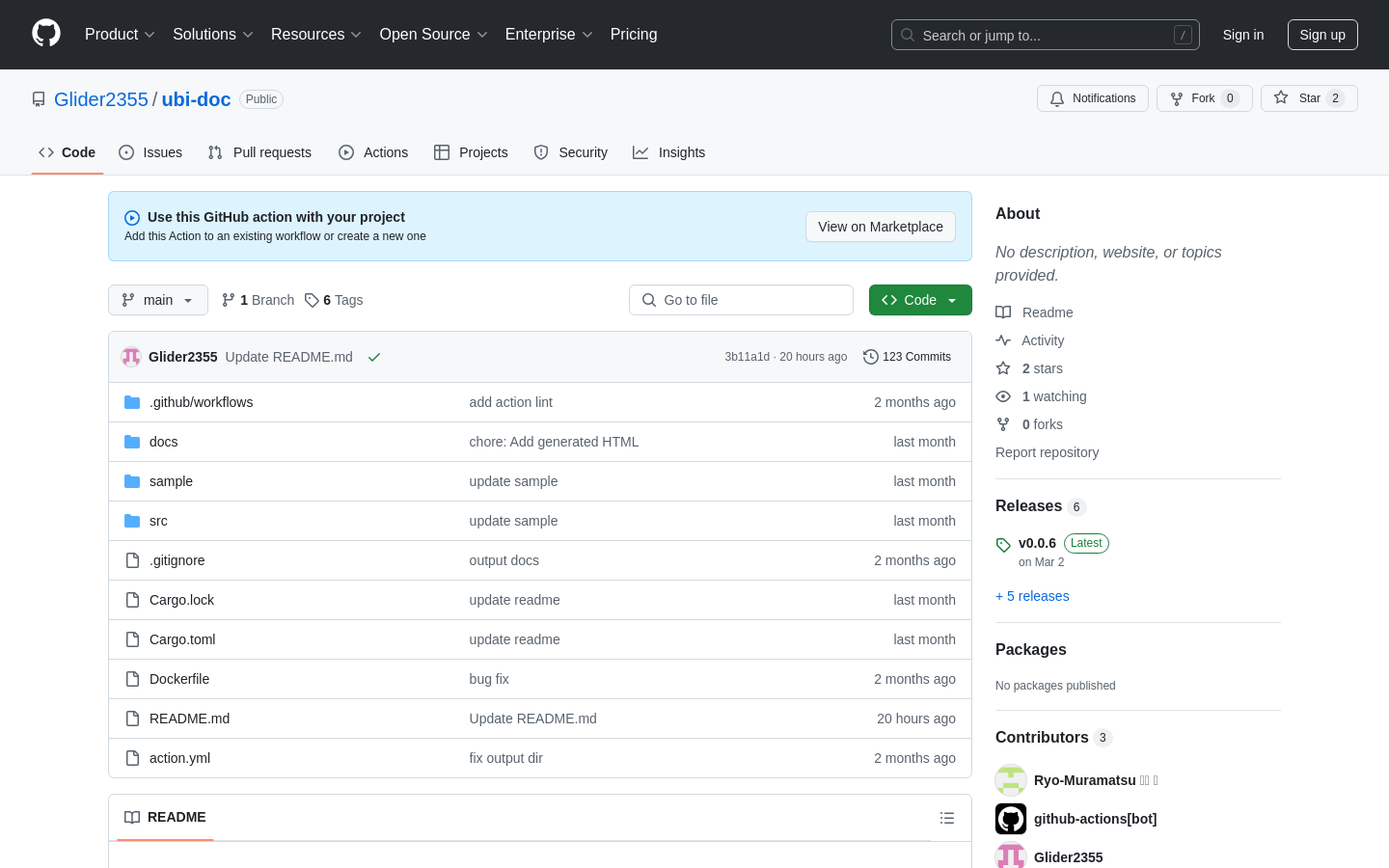Screen dimensions: 1389x868
Task: Open the Actions tab
Action: pyautogui.click(x=373, y=152)
